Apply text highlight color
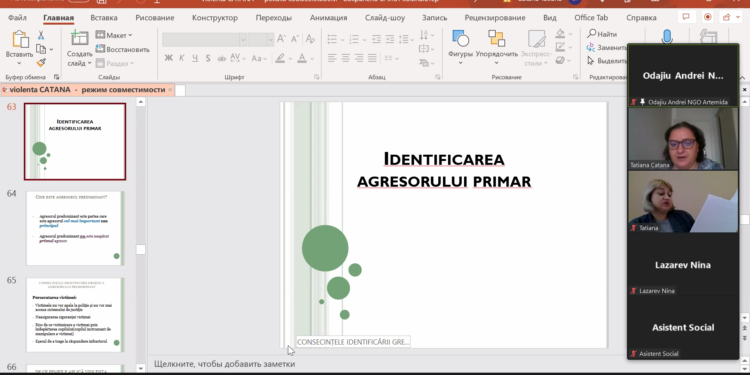Image resolution: width=750 pixels, height=375 pixels. pos(280,58)
